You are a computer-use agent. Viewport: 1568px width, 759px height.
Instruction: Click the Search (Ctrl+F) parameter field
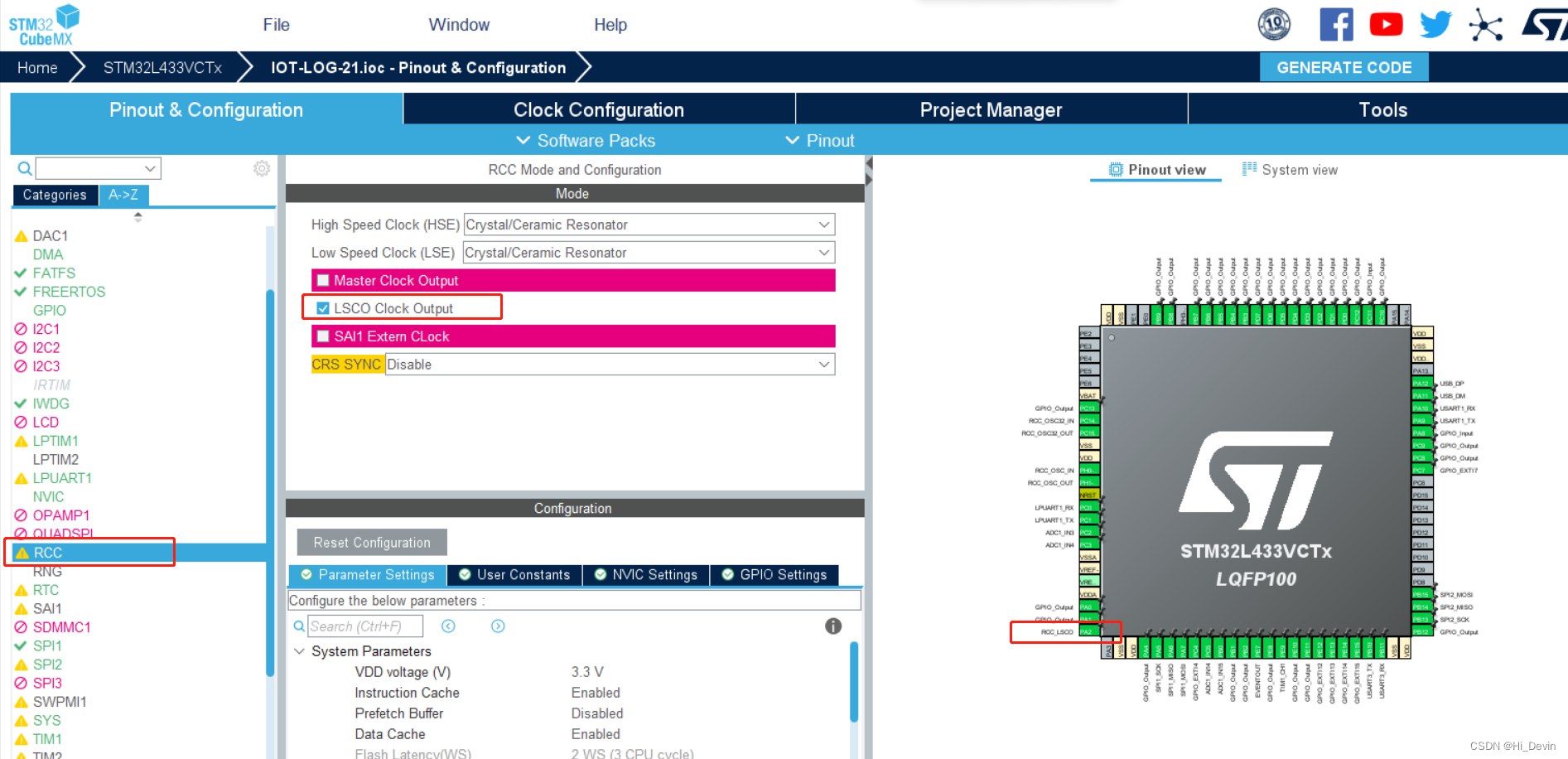(x=364, y=626)
